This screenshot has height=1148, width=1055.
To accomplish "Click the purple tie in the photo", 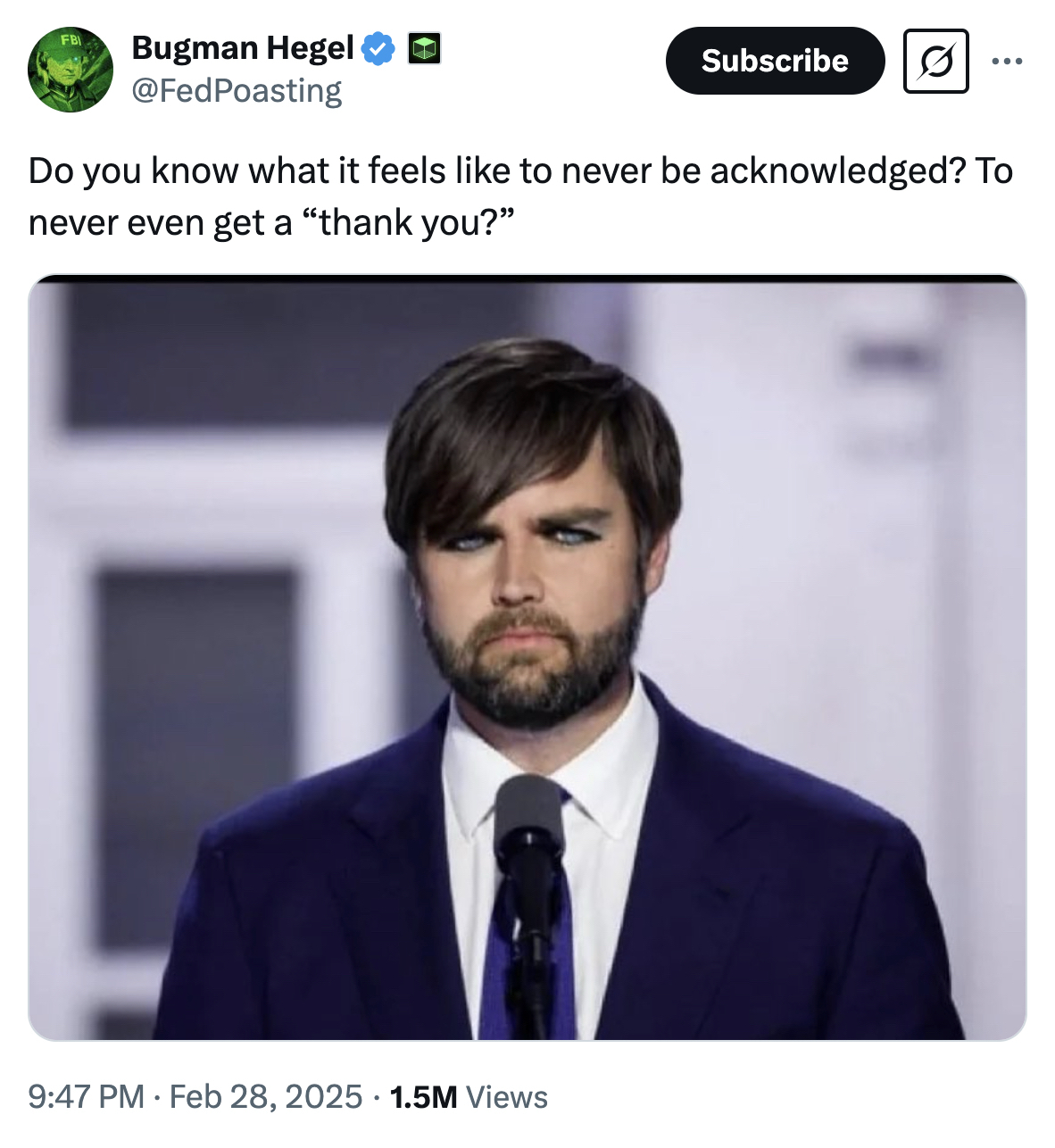I will pos(500,964).
